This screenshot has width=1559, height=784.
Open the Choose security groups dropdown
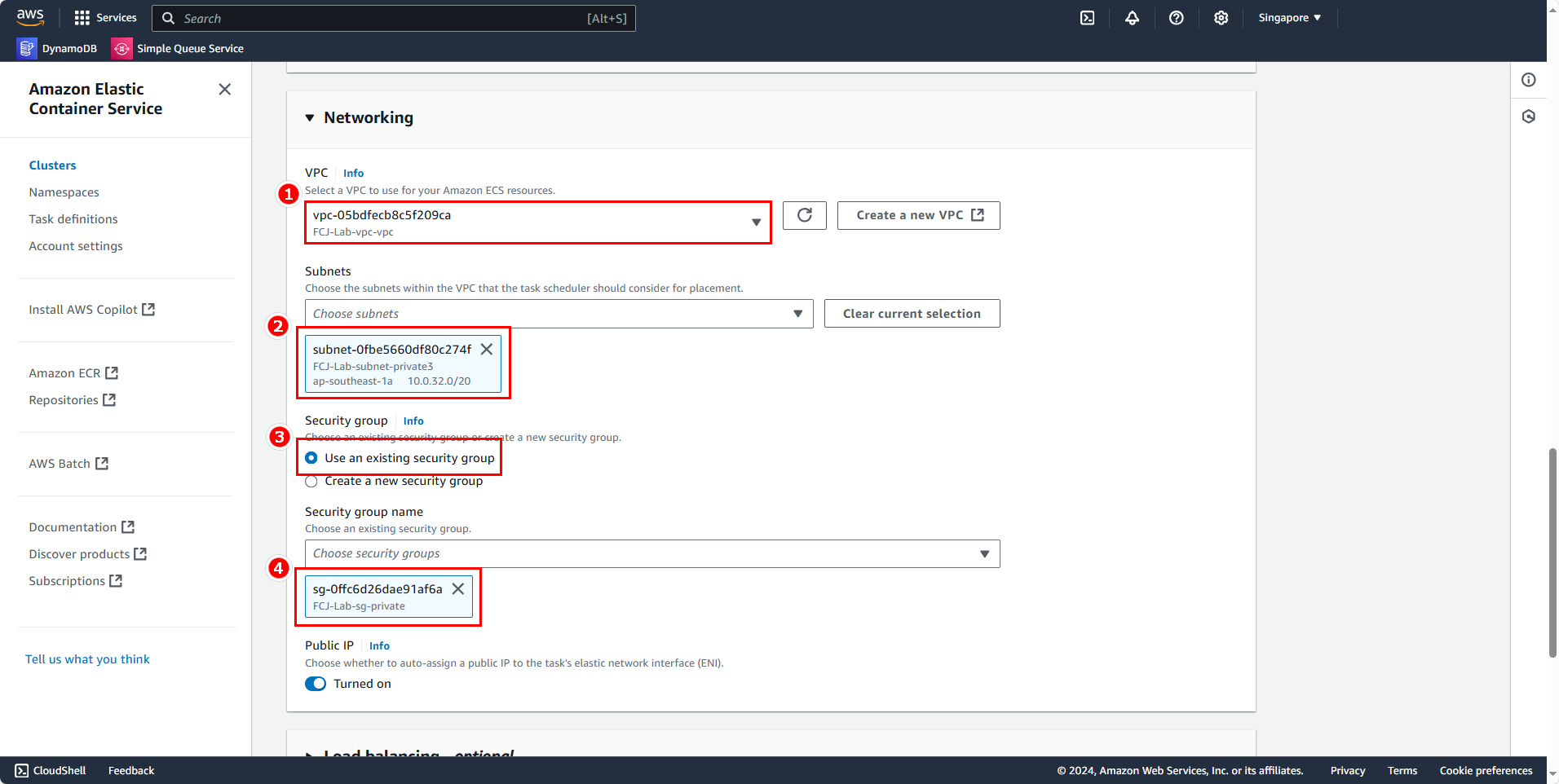pyautogui.click(x=651, y=554)
